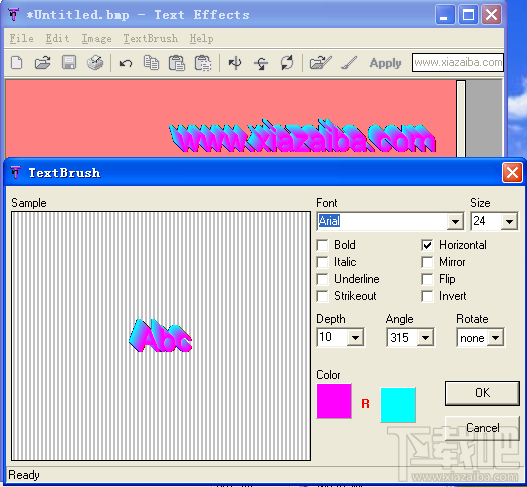Click the red R reverse colors icon
527x487 pixels.
point(365,403)
